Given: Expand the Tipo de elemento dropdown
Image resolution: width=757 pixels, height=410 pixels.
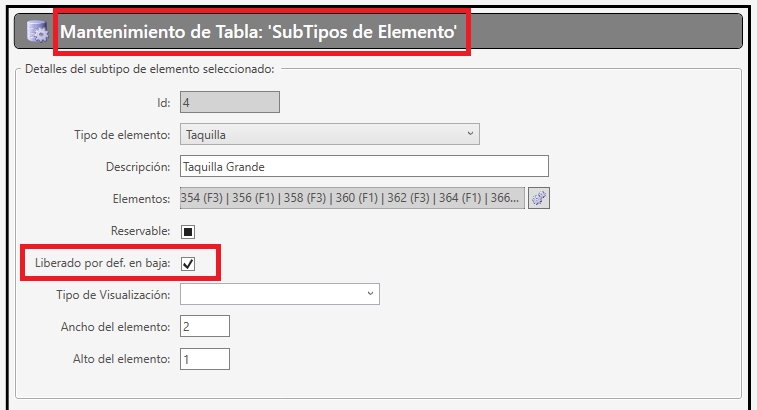Looking at the screenshot, I should pos(330,134).
